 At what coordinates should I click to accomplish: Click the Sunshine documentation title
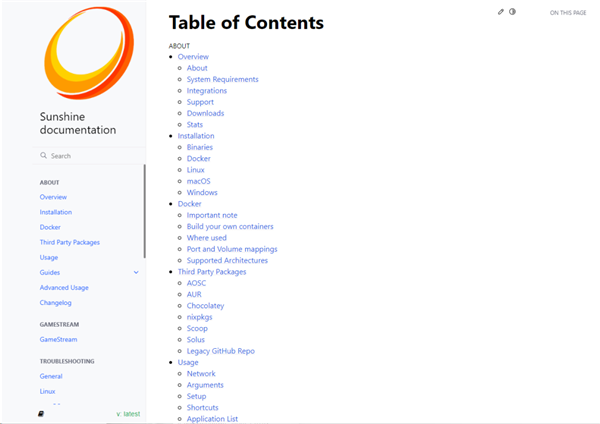[x=78, y=123]
